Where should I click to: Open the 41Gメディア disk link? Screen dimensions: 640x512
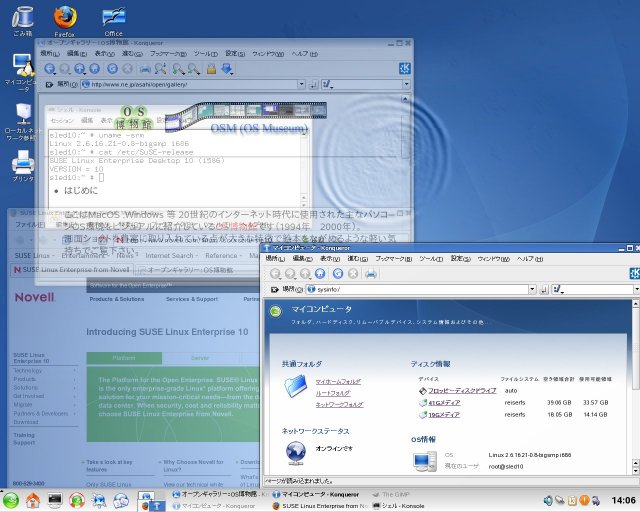pyautogui.click(x=444, y=403)
